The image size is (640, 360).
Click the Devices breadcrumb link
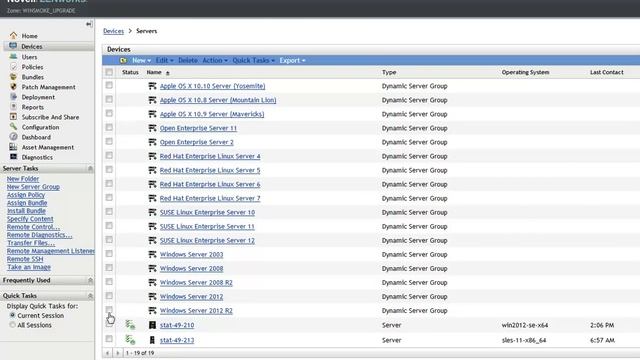pos(113,31)
